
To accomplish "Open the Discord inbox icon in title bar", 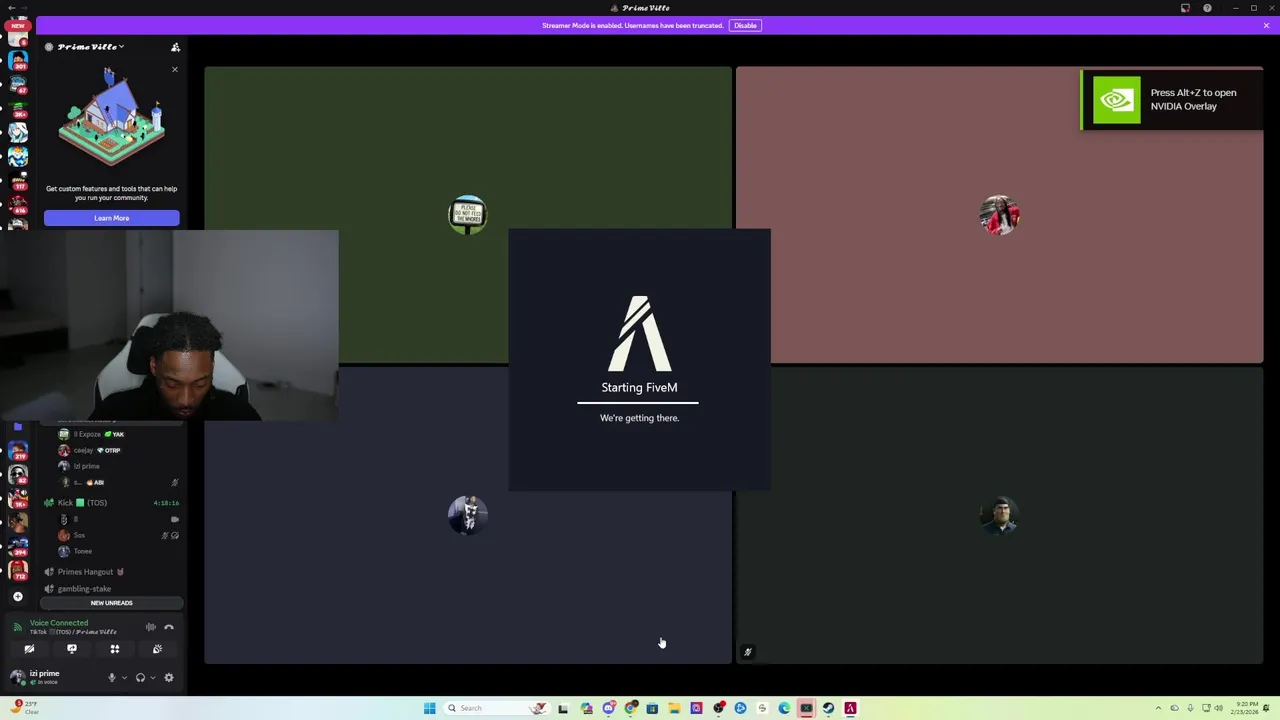I will coord(1185,8).
